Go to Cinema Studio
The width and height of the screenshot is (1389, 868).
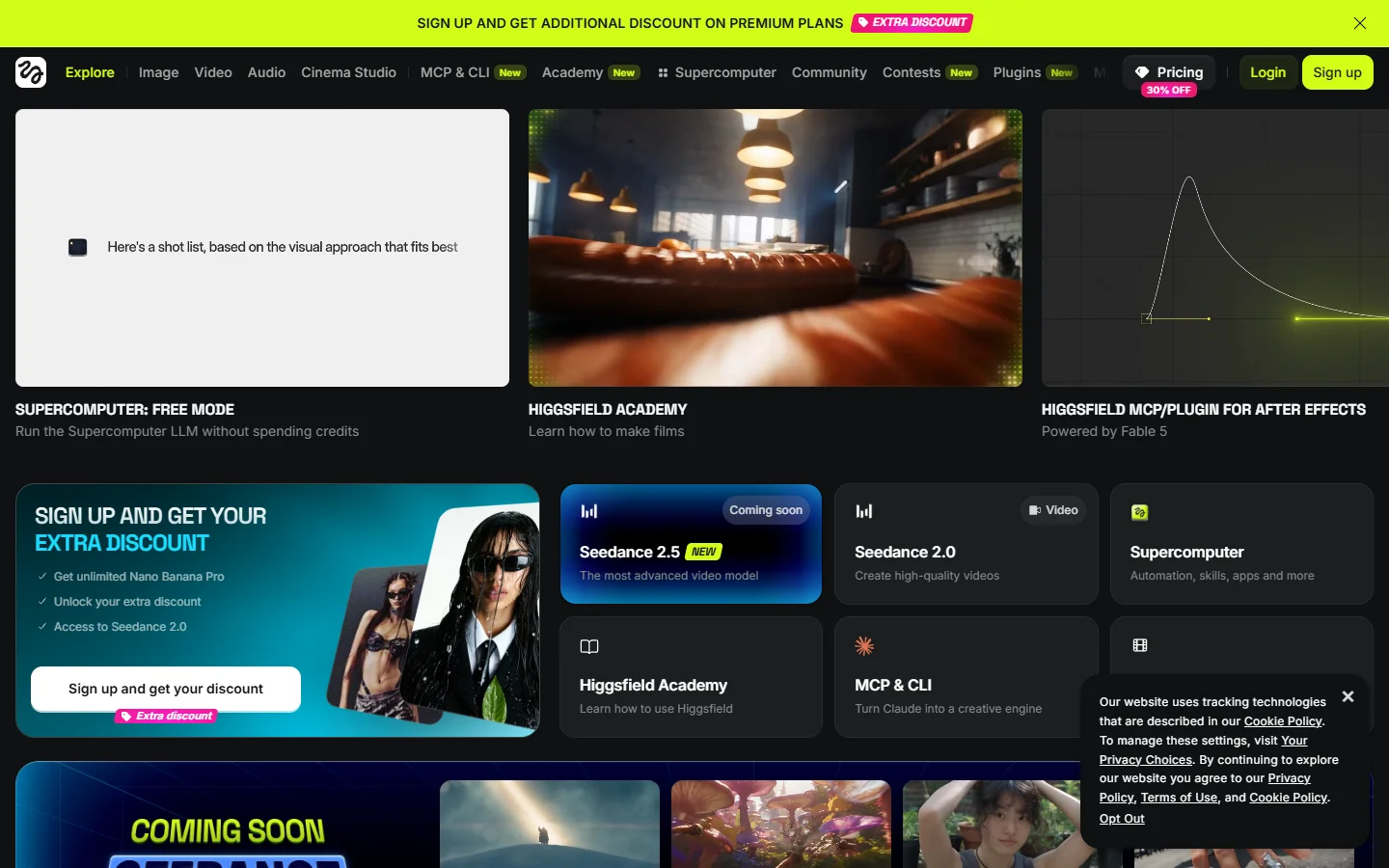click(x=348, y=72)
